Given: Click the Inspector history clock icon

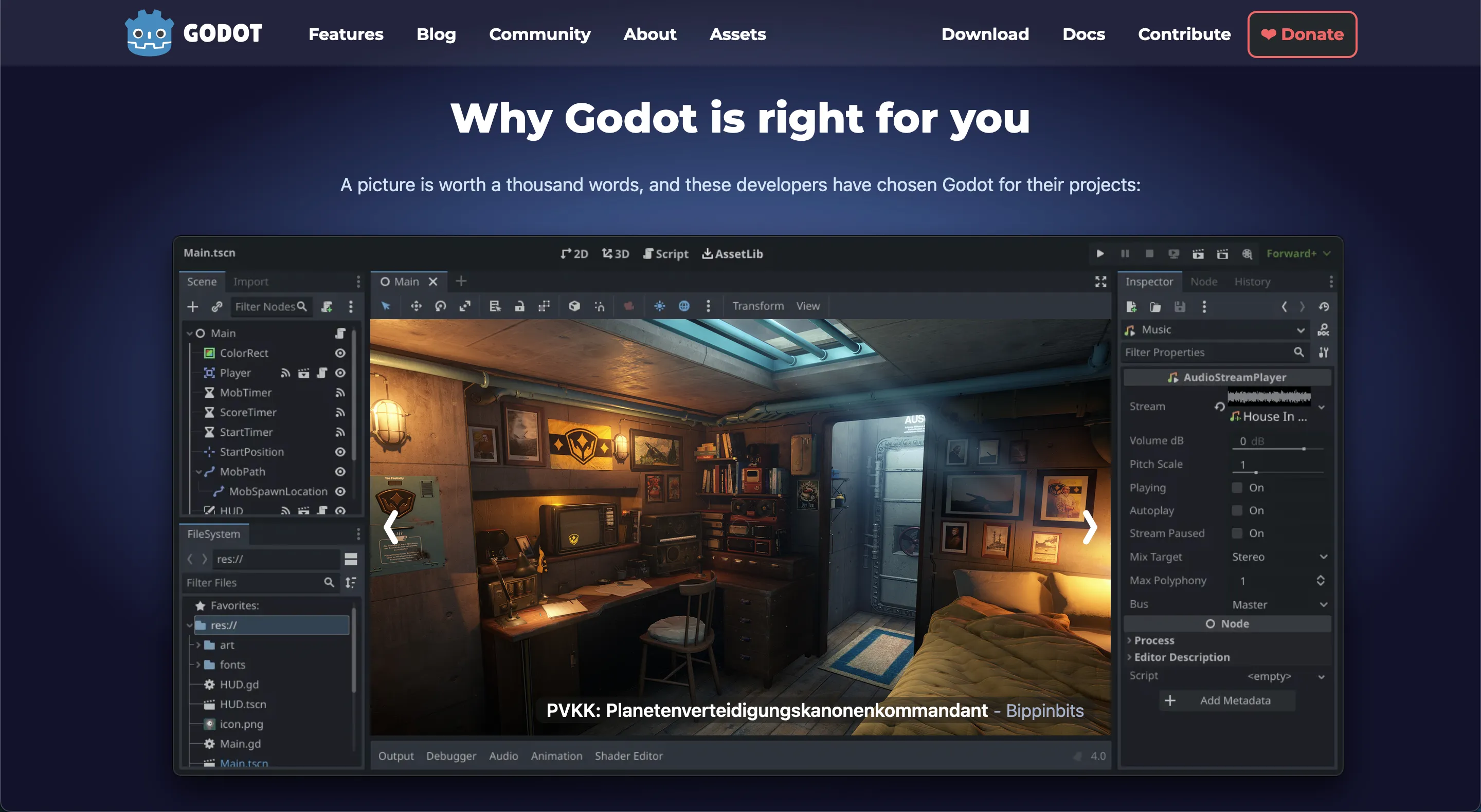Looking at the screenshot, I should [x=1324, y=307].
